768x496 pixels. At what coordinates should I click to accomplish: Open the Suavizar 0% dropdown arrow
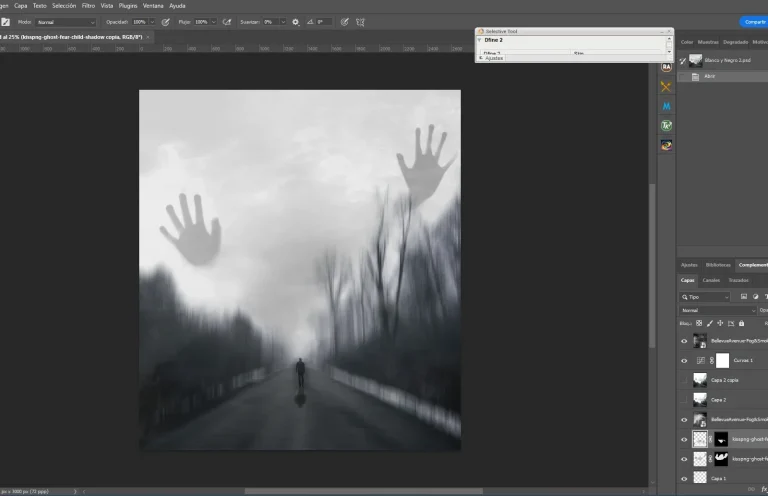coord(283,22)
